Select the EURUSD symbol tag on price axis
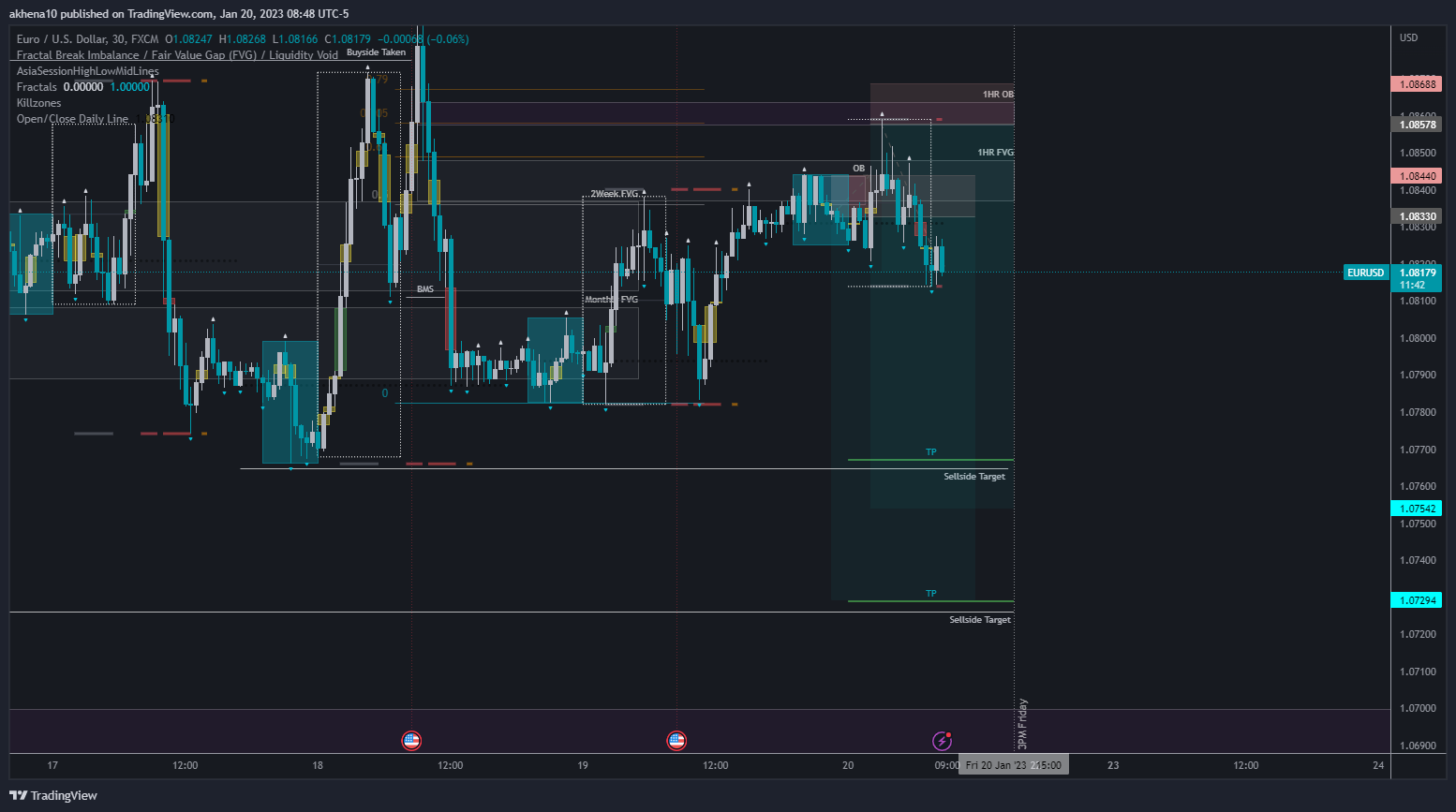1456x812 pixels. point(1365,273)
